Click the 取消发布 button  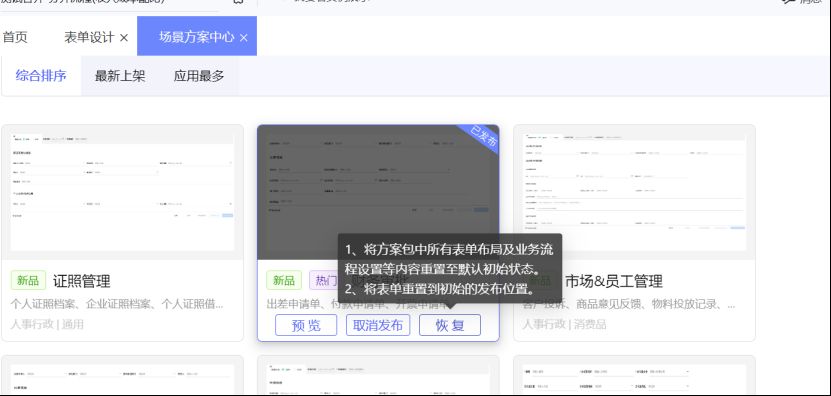[378, 325]
